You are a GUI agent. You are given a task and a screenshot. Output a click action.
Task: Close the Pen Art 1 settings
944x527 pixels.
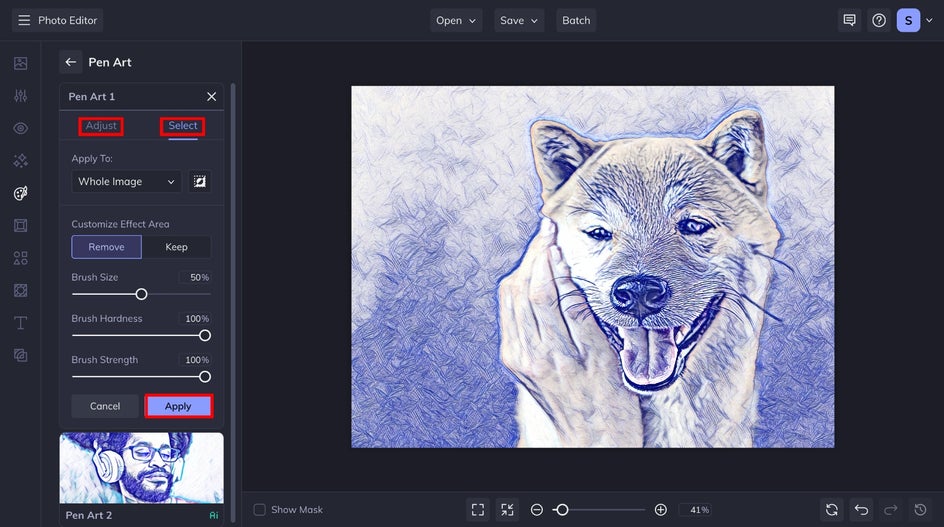click(x=211, y=96)
